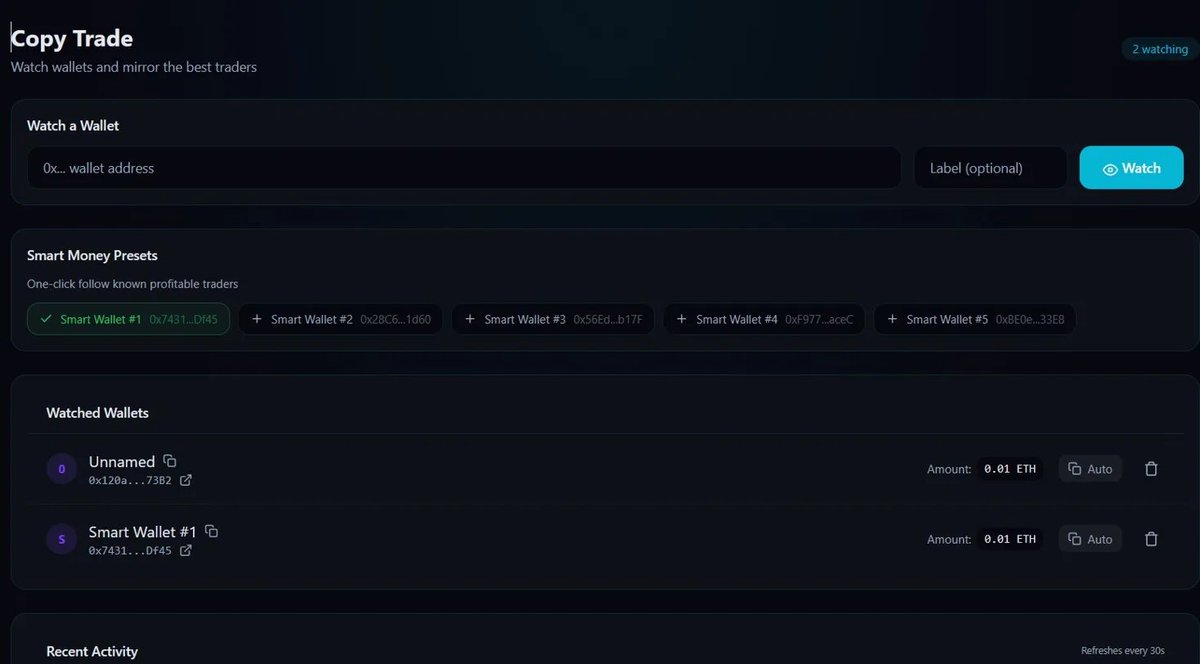The height and width of the screenshot is (664, 1200).
Task: Open Smart Wallet #1 in block explorer
Action: [x=186, y=550]
